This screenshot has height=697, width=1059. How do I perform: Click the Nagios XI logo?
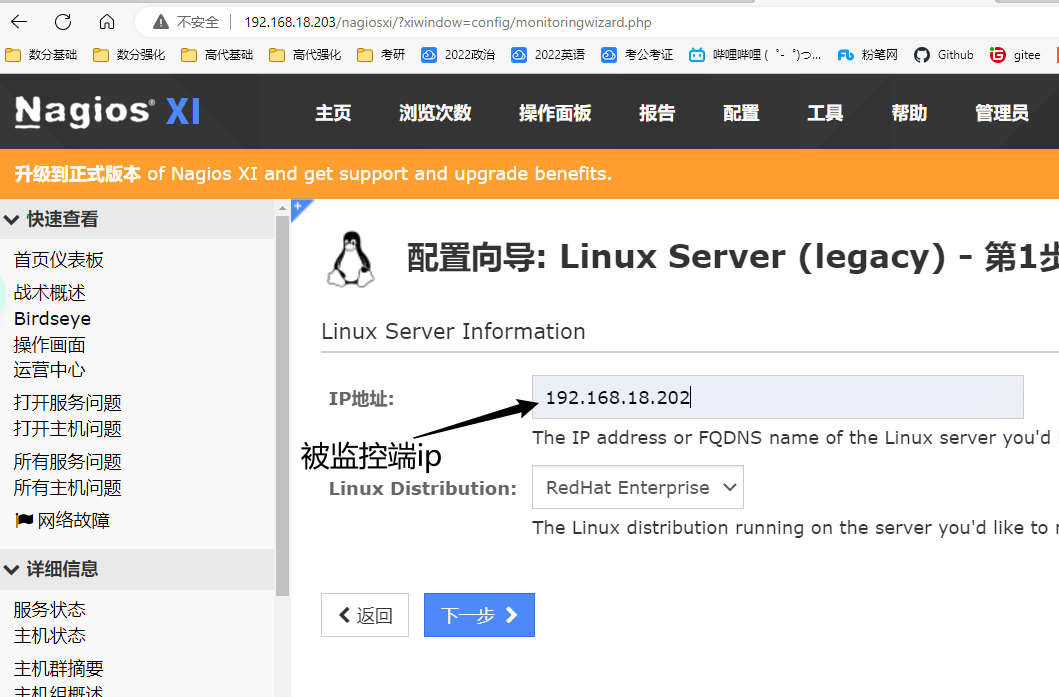coord(107,112)
